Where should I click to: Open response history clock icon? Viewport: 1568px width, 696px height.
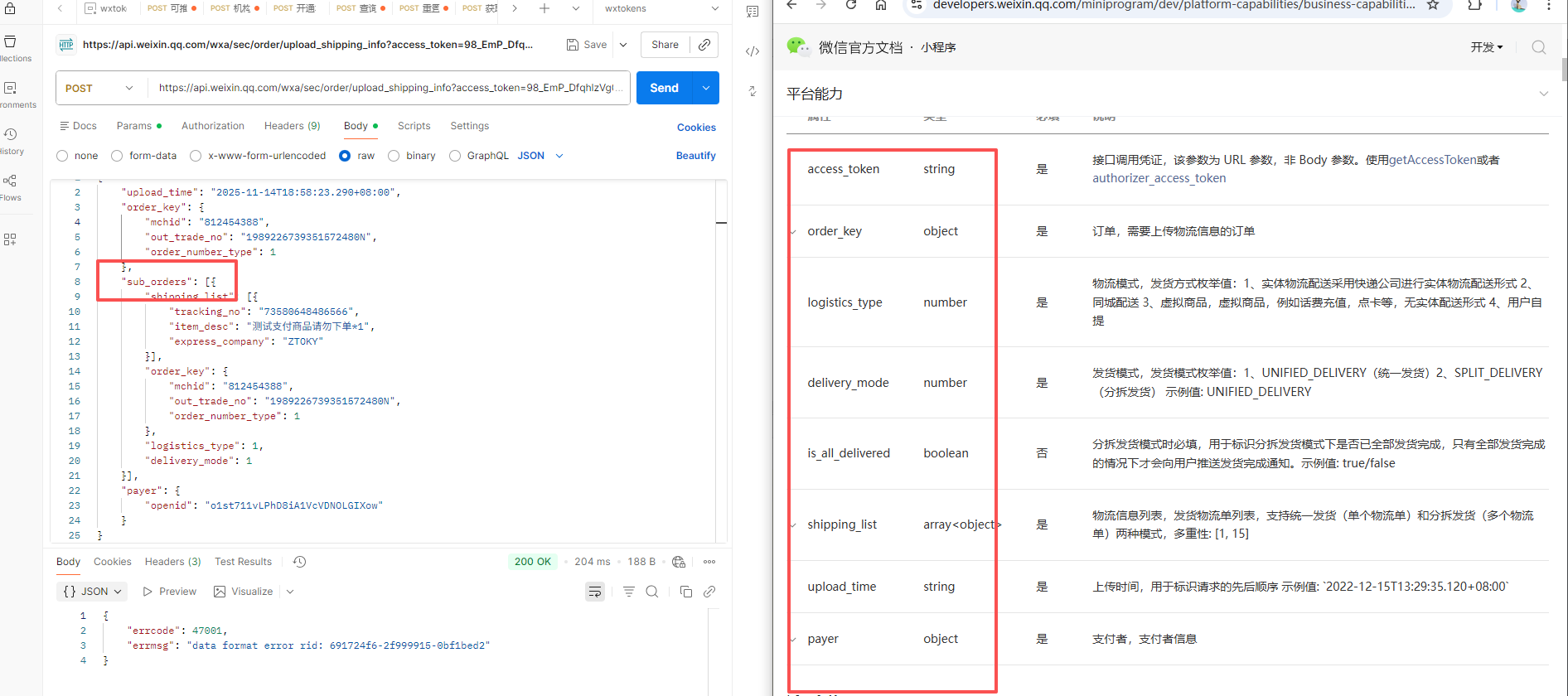(300, 562)
